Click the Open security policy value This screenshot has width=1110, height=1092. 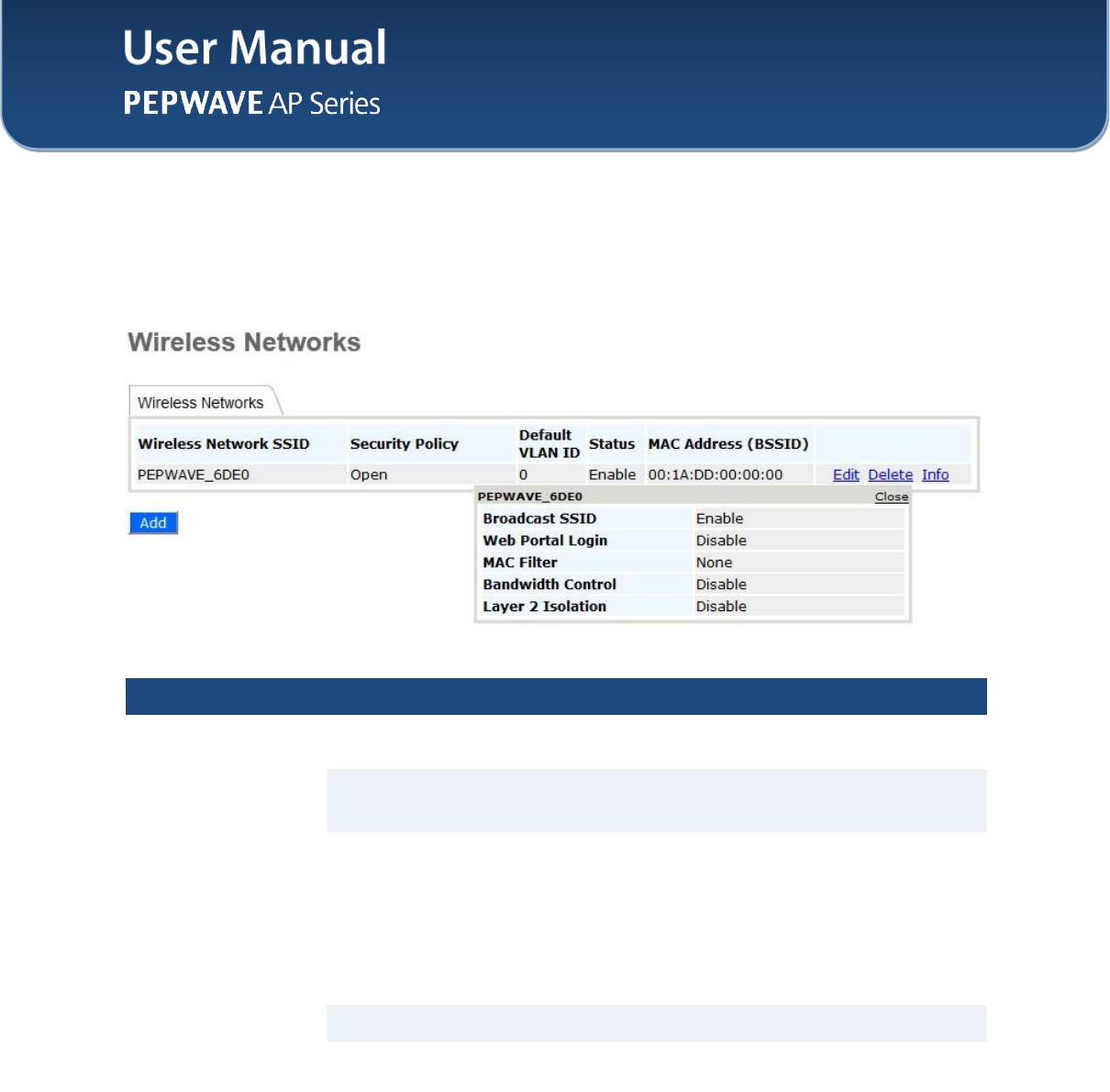pyautogui.click(x=369, y=474)
